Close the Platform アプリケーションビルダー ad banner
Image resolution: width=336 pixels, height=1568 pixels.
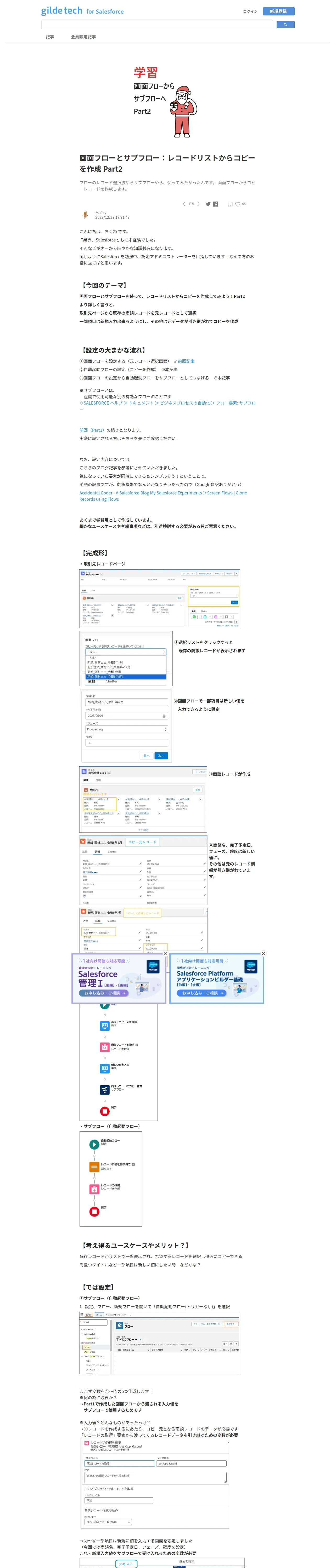264,954
